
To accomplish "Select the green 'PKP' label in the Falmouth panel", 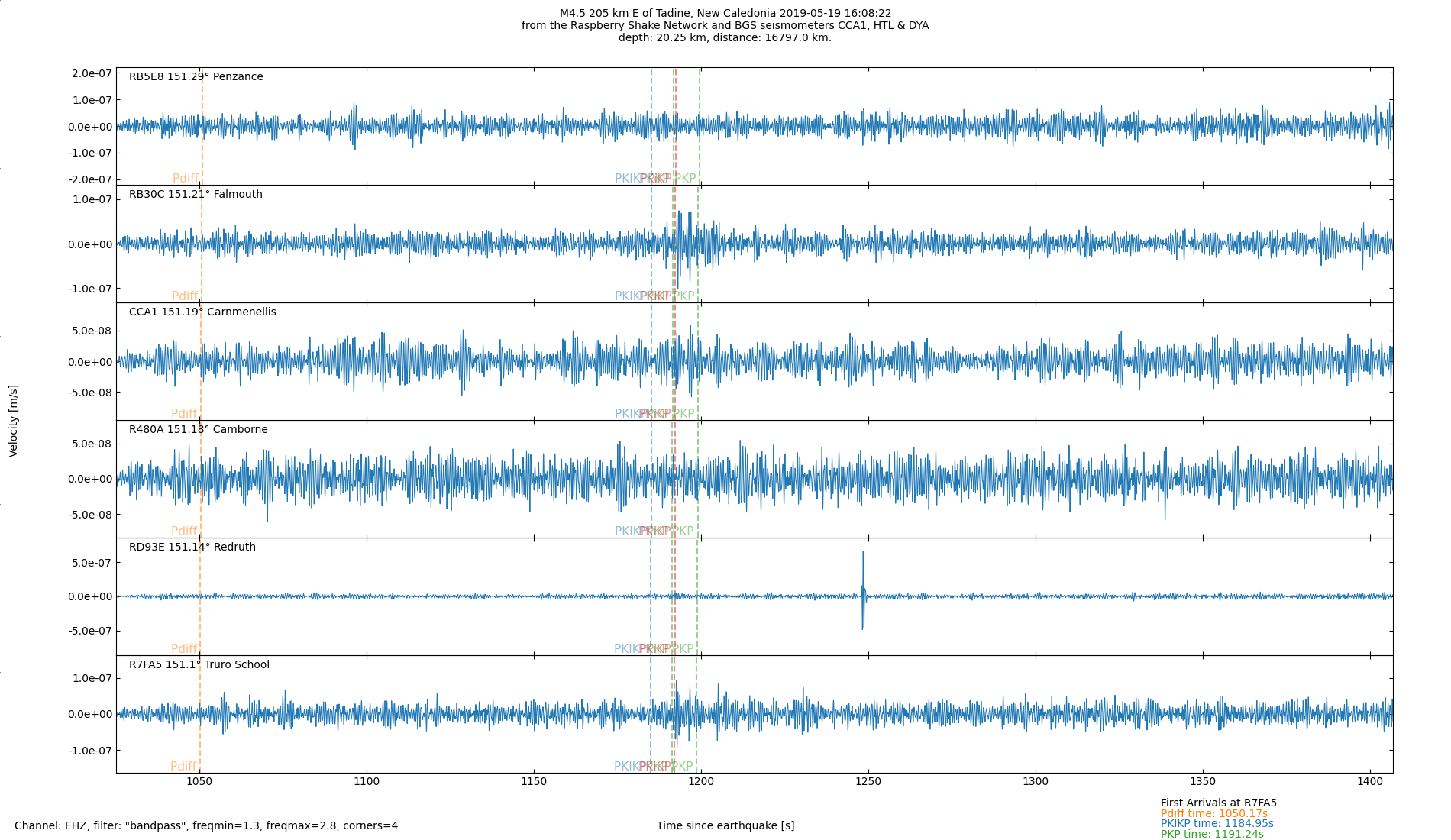I will pyautogui.click(x=683, y=296).
